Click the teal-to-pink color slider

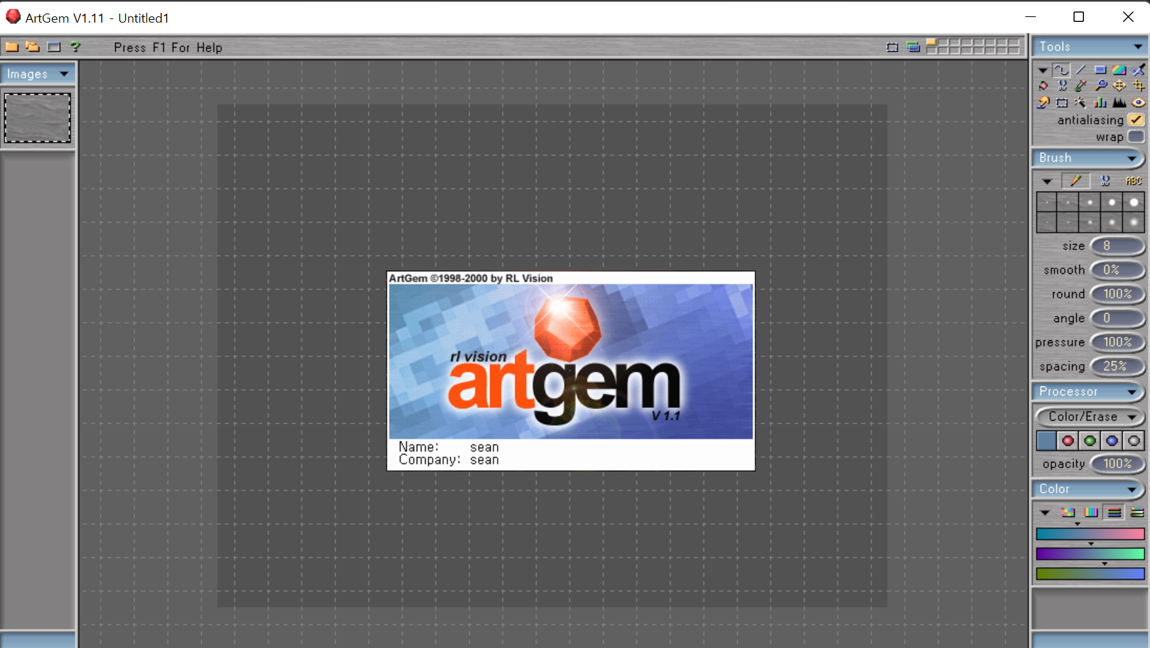[x=1090, y=534]
